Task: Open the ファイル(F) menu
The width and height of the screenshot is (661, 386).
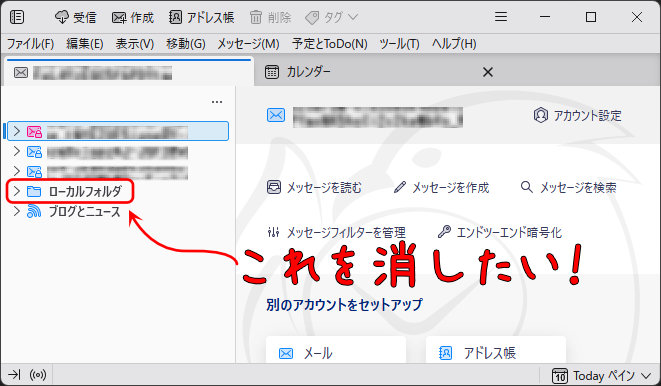Action: tap(30, 44)
